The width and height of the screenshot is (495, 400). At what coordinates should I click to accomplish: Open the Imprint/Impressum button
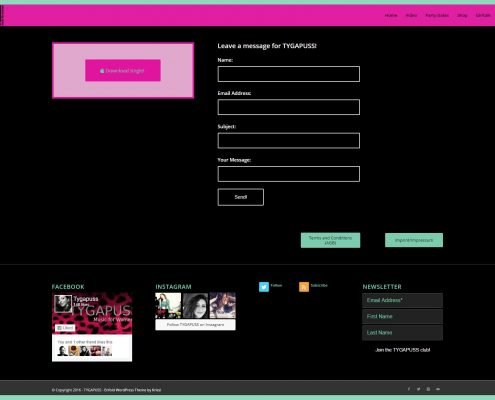(414, 240)
